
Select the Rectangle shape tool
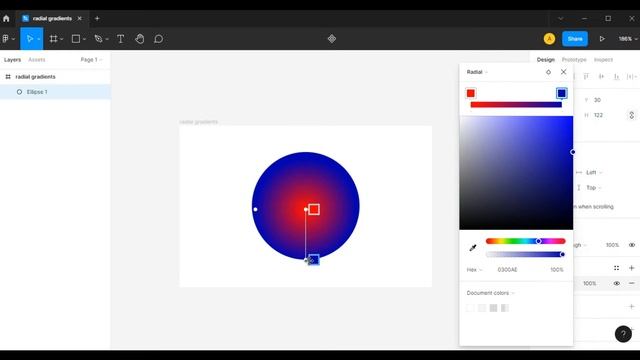[76, 39]
